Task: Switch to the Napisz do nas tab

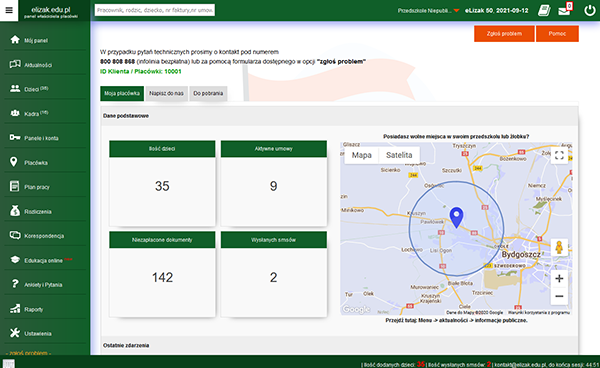Action: point(166,93)
